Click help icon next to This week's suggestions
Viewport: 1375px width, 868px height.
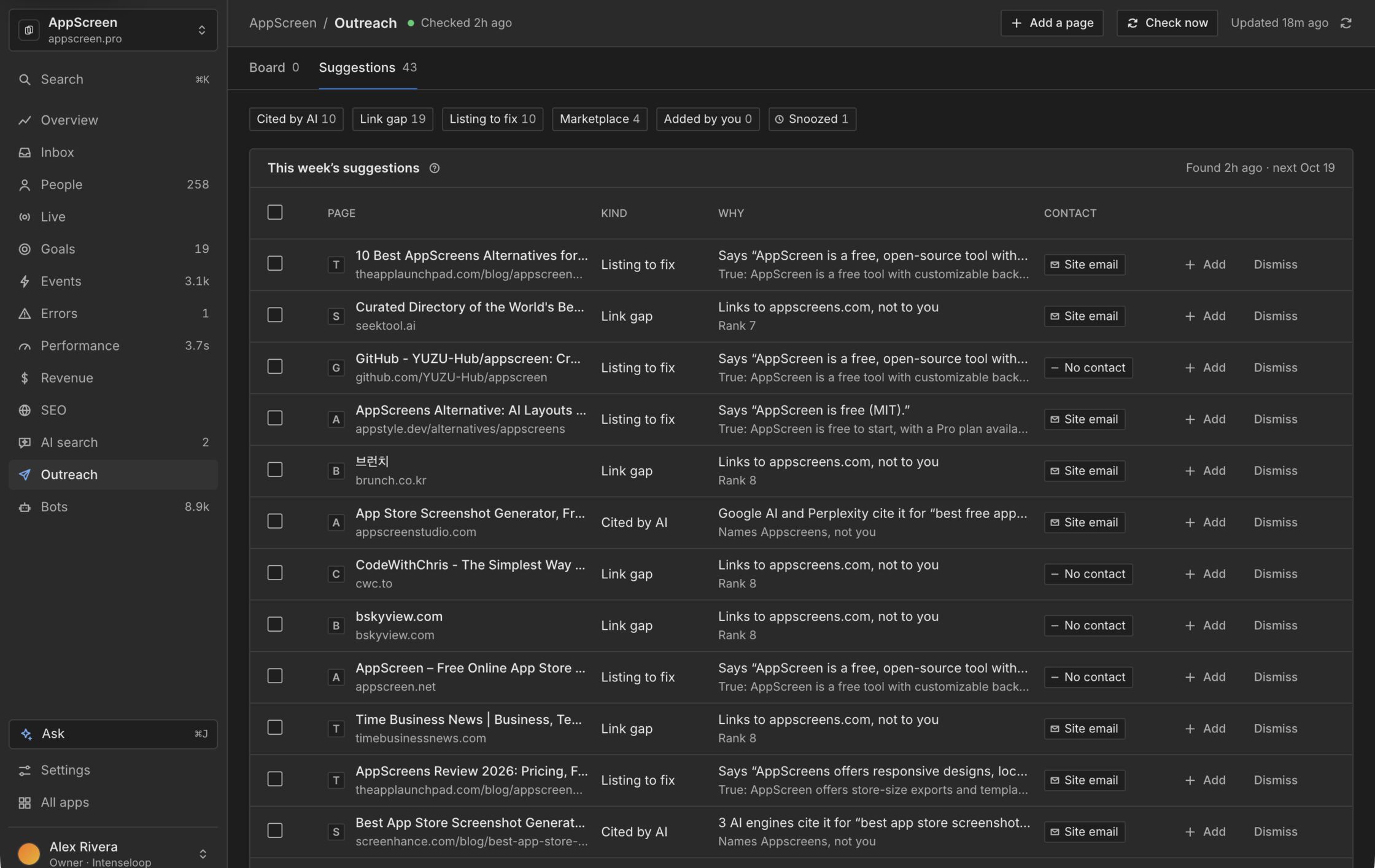coord(434,168)
